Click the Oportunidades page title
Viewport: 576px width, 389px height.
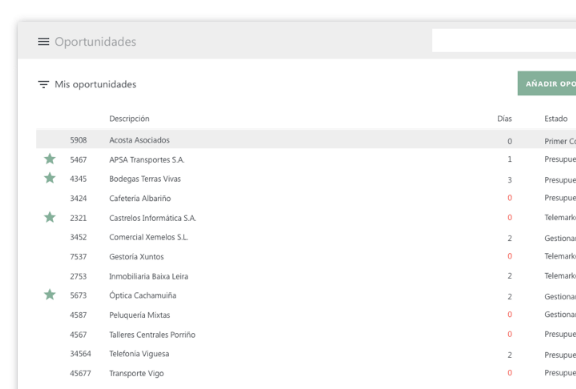[x=96, y=42]
